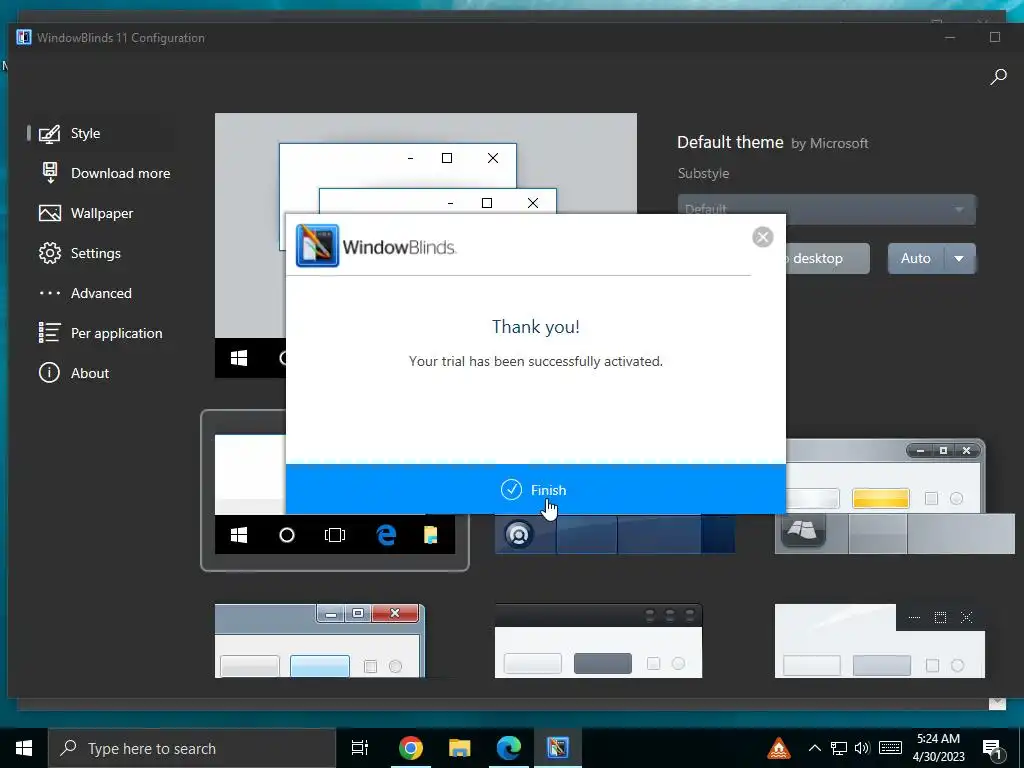1024x768 pixels.
Task: Open the Advanced section in the sidebar
Action: (x=101, y=293)
